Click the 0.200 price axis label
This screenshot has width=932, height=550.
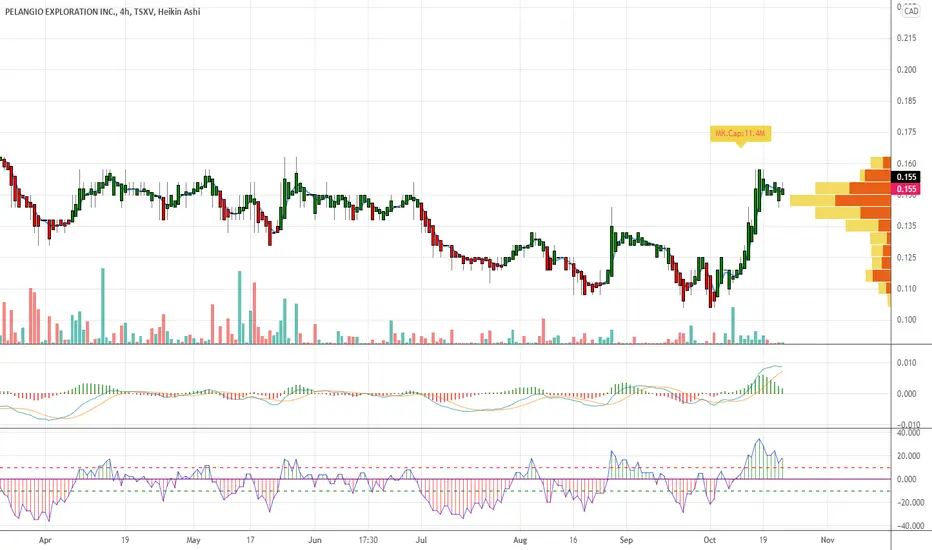click(906, 70)
